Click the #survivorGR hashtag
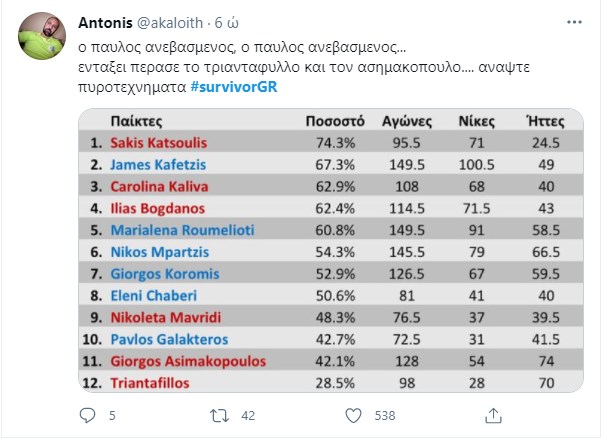614x438 pixels. pyautogui.click(x=234, y=87)
